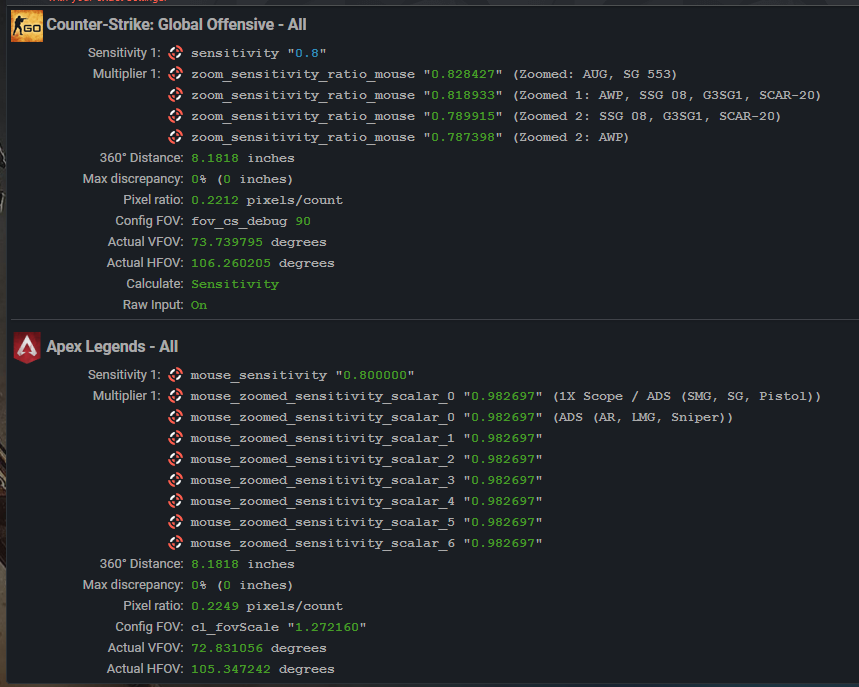
Task: Click Actual VFOV 73.739795 degrees
Action: 259,242
